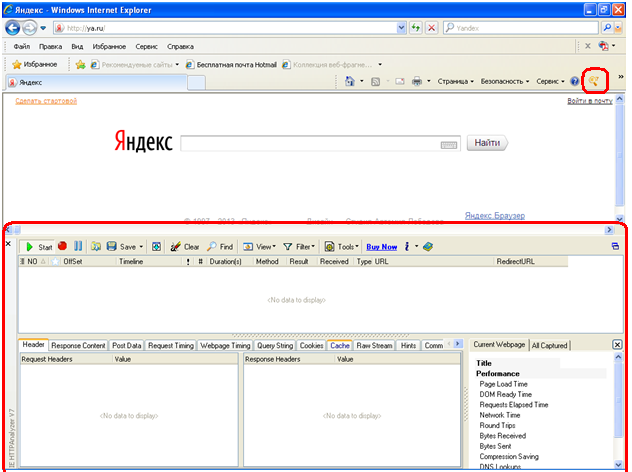Click the Войти в почту link
This screenshot has width=632, height=472.
[590, 101]
